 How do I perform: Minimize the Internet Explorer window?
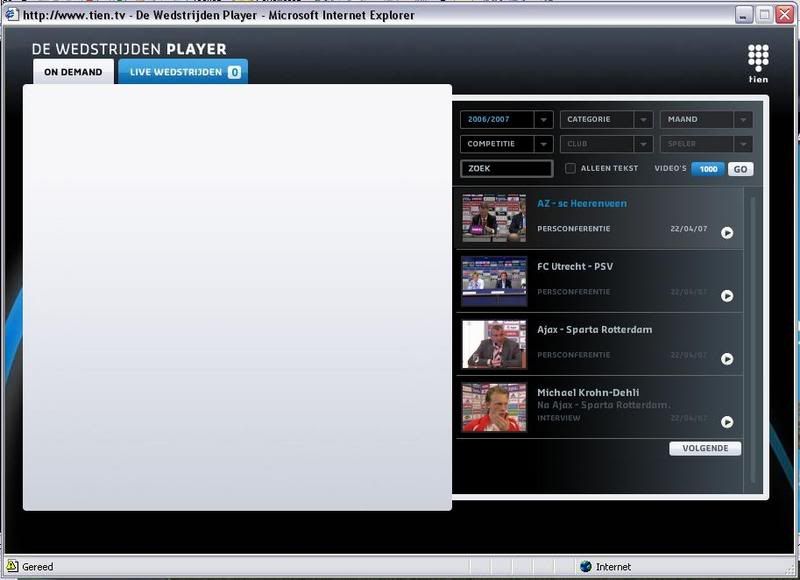pyautogui.click(x=744, y=15)
